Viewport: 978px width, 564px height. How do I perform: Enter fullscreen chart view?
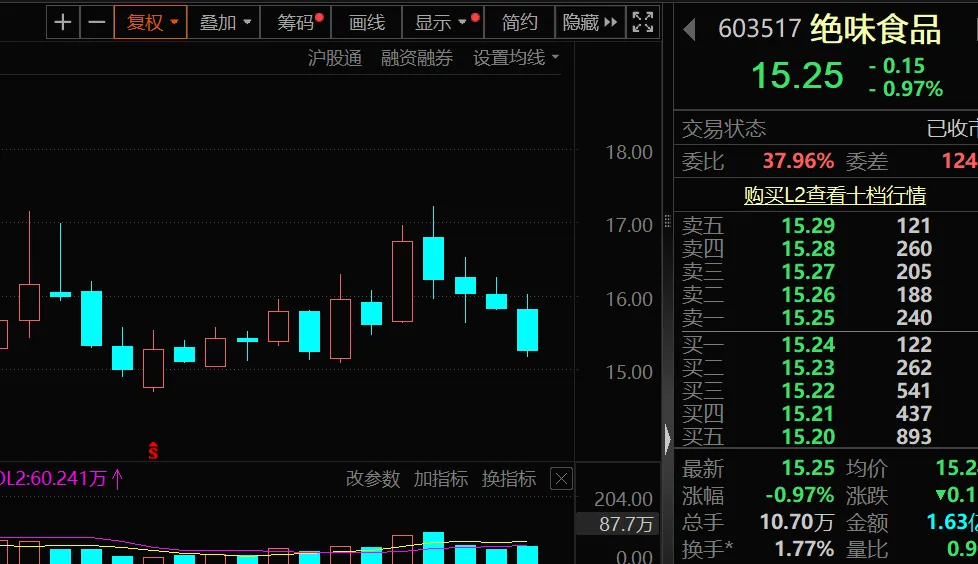pos(643,22)
